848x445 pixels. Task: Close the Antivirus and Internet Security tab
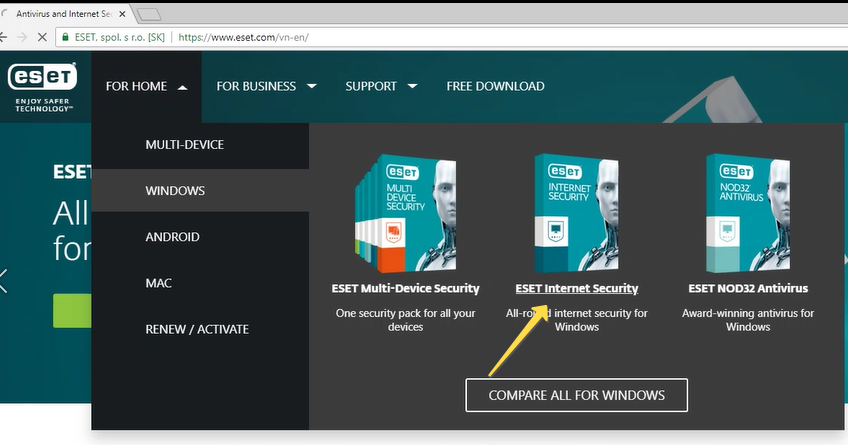(x=122, y=14)
